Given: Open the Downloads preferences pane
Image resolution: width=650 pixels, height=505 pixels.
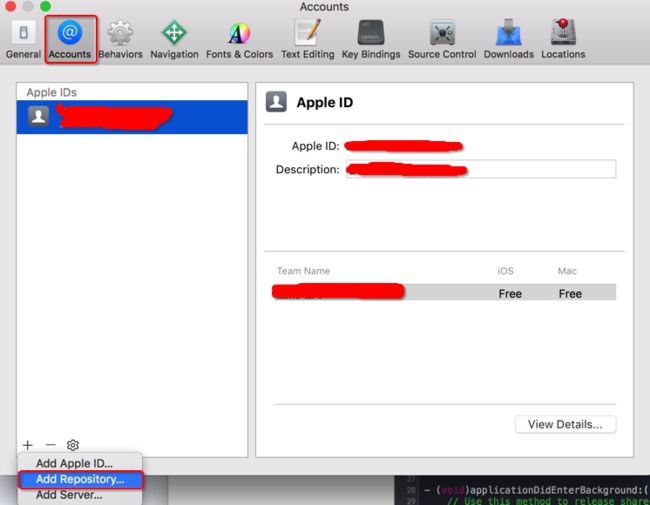Looking at the screenshot, I should (508, 40).
